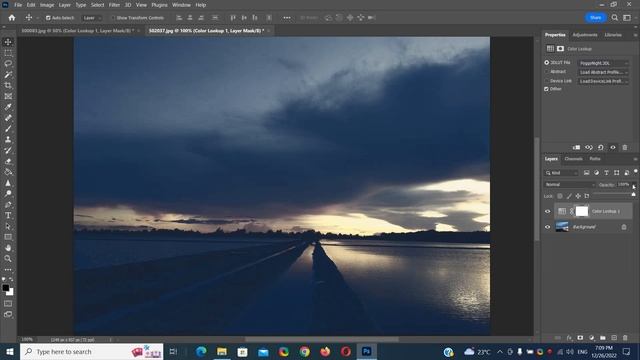
Task: Select the Frame tool
Action: pyautogui.click(x=8, y=96)
